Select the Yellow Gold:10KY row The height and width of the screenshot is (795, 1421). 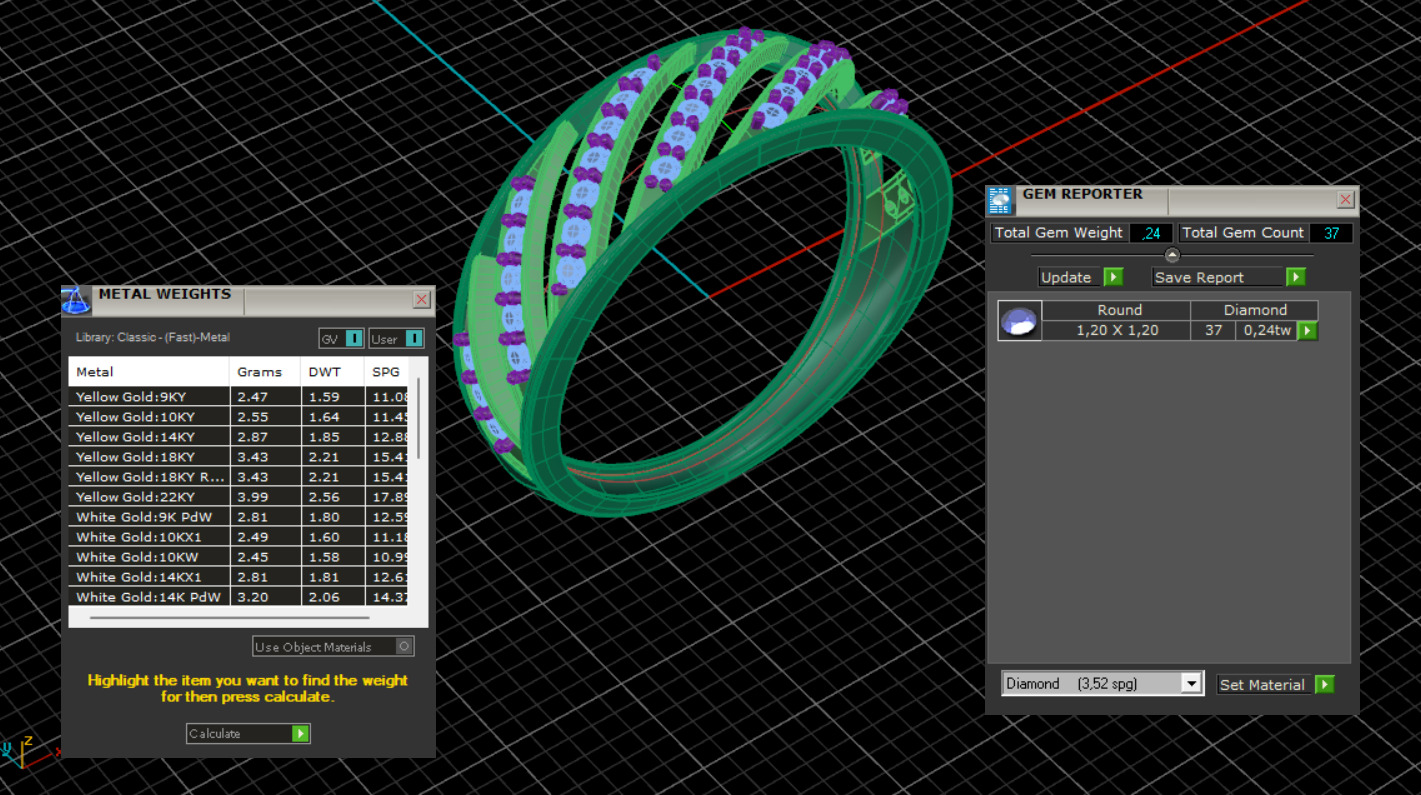coord(238,417)
